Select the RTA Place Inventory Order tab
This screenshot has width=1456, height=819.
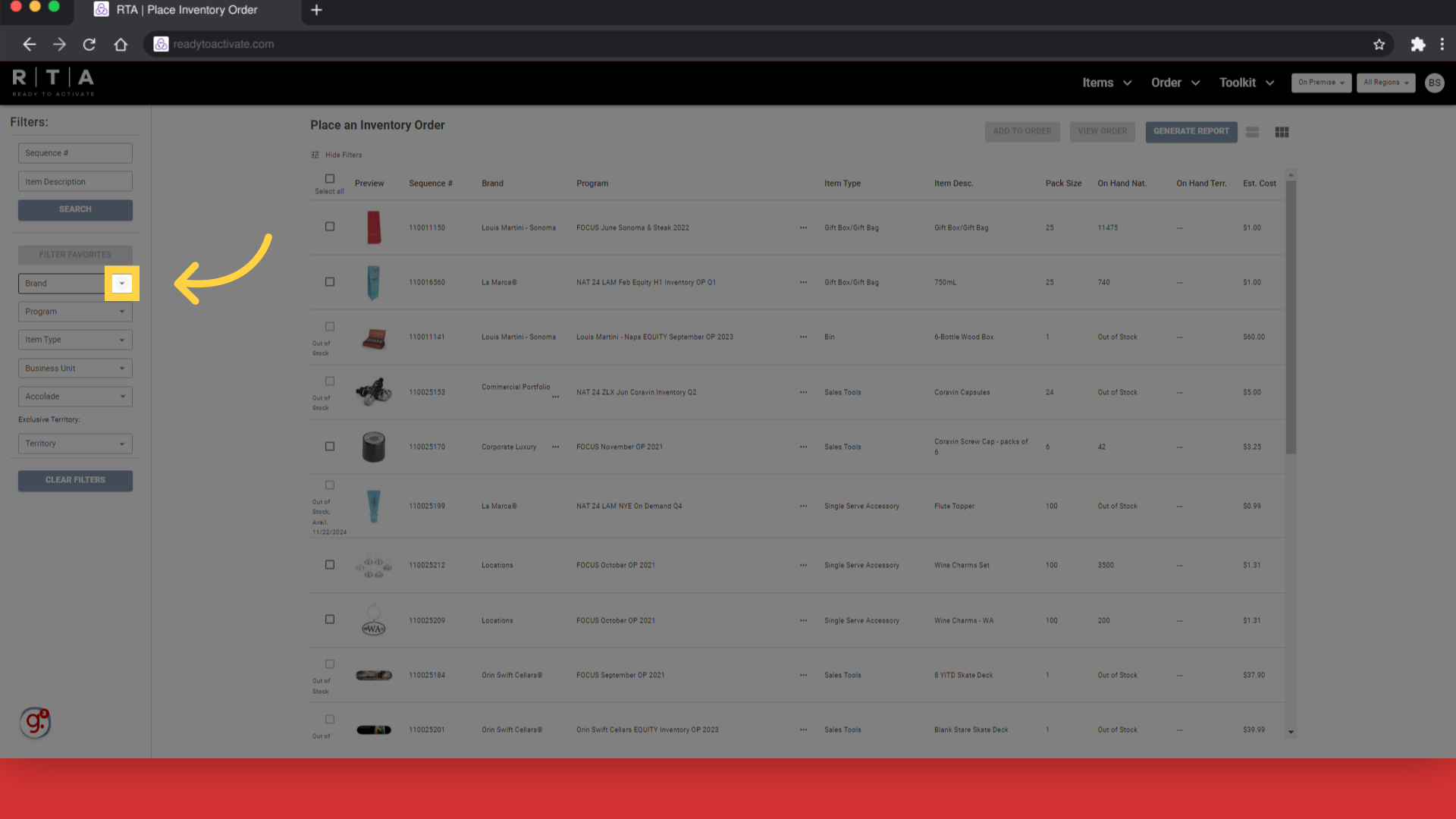(x=187, y=10)
